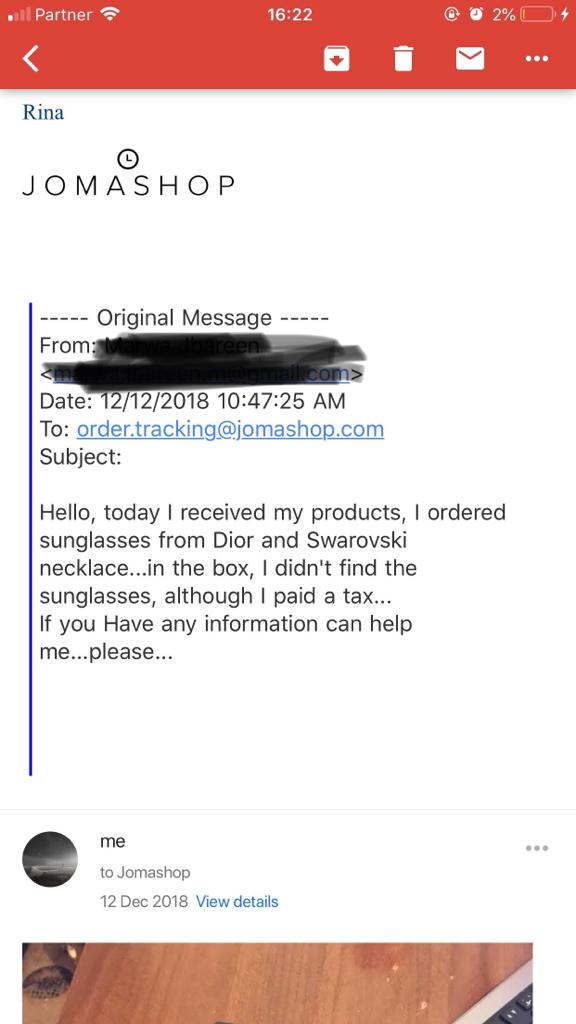576x1024 pixels.
Task: Tap the 'me' sender name
Action: point(112,842)
